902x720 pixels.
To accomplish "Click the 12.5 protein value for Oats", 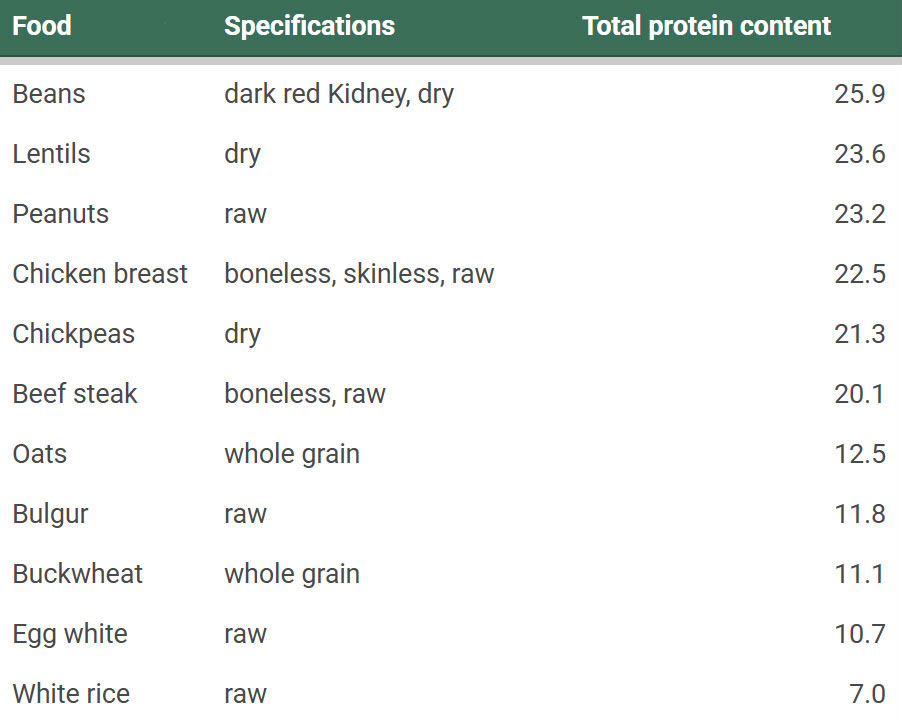I will (x=859, y=454).
